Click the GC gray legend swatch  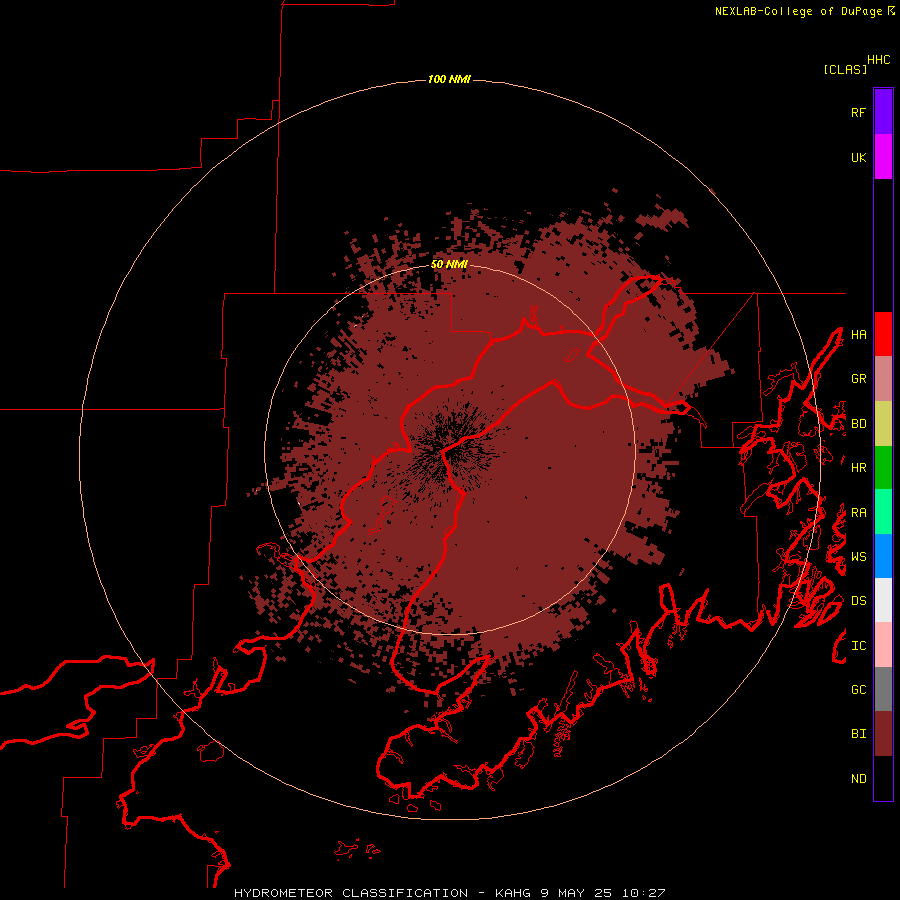(x=883, y=689)
